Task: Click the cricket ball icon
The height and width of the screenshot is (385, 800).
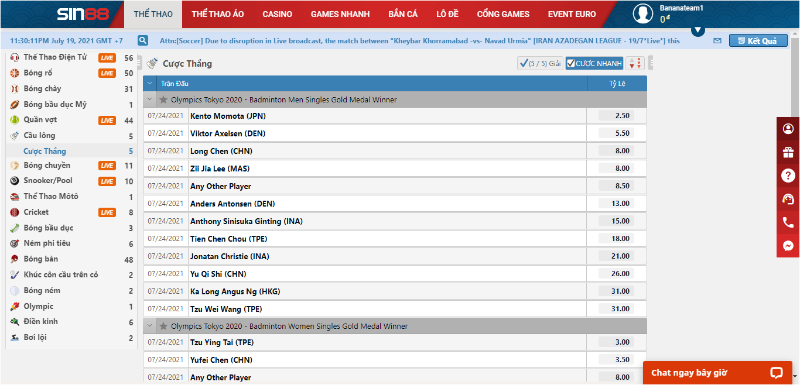Action: coord(15,212)
